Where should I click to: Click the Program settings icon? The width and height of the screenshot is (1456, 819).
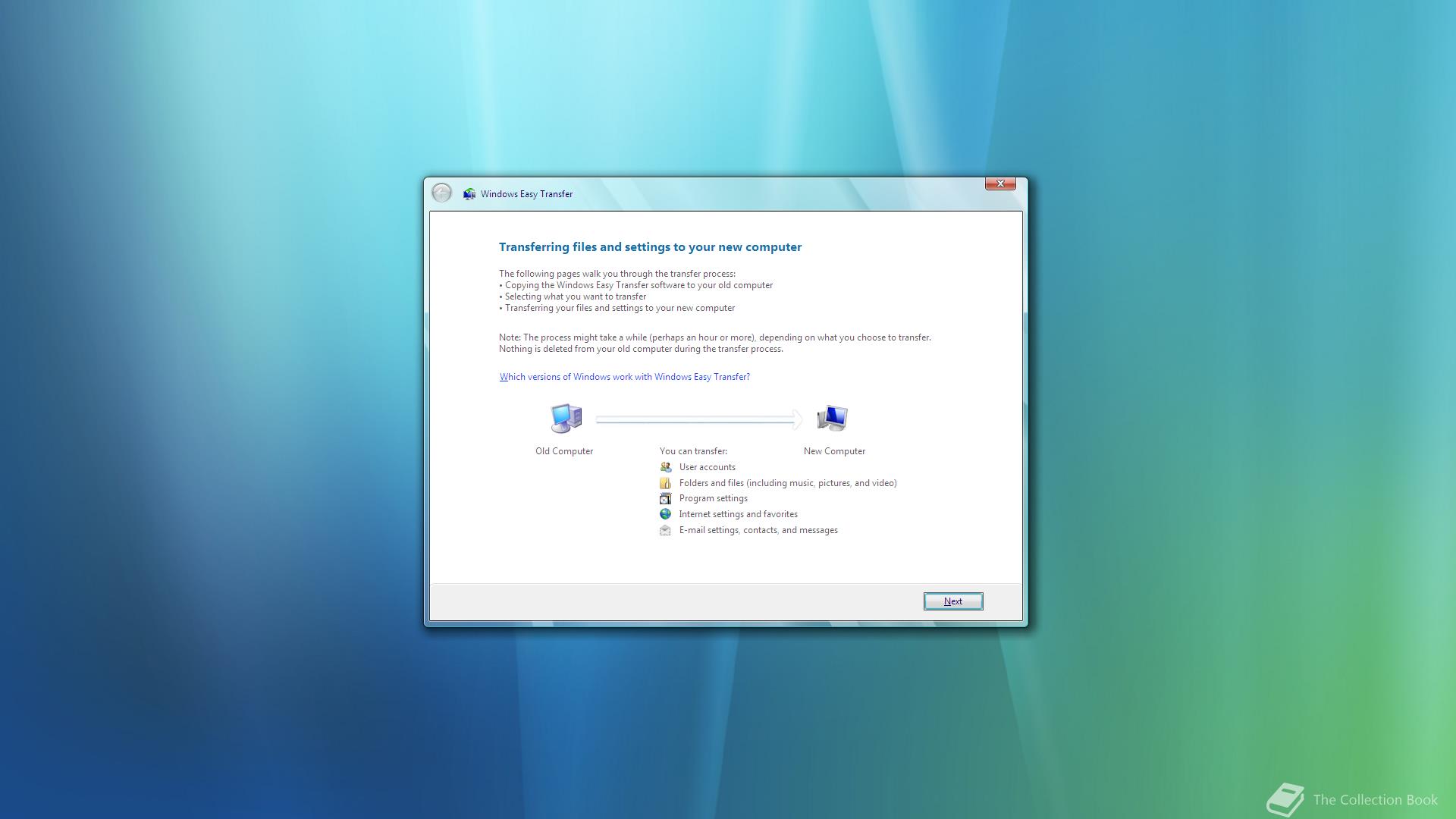[x=666, y=498]
